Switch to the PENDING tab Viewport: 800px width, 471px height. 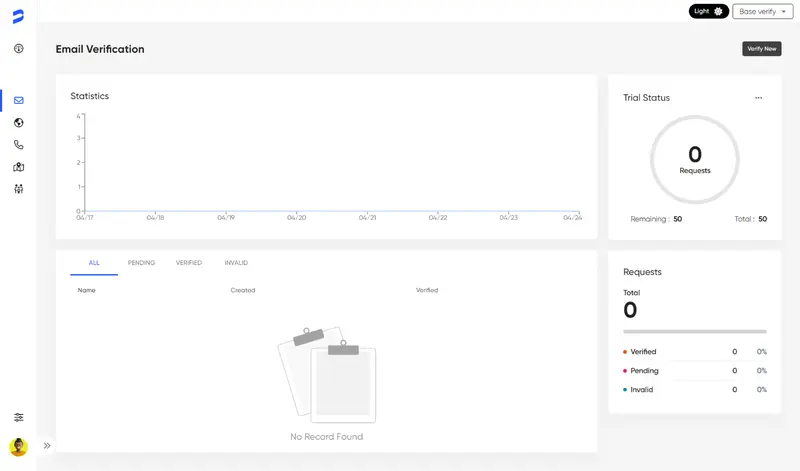tap(141, 263)
